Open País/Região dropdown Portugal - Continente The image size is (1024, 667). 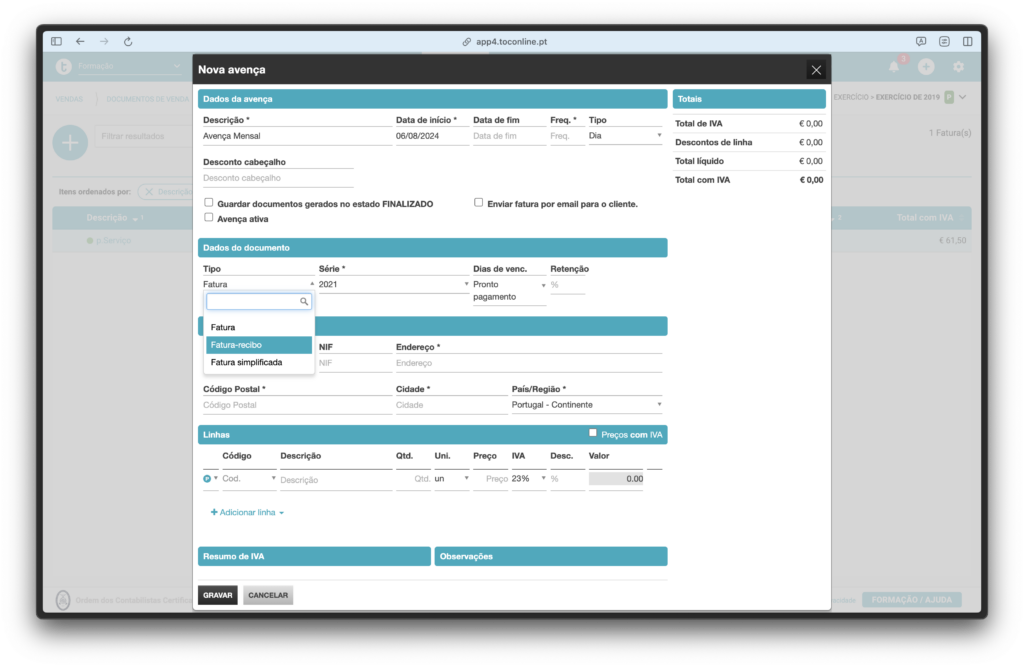coord(586,405)
